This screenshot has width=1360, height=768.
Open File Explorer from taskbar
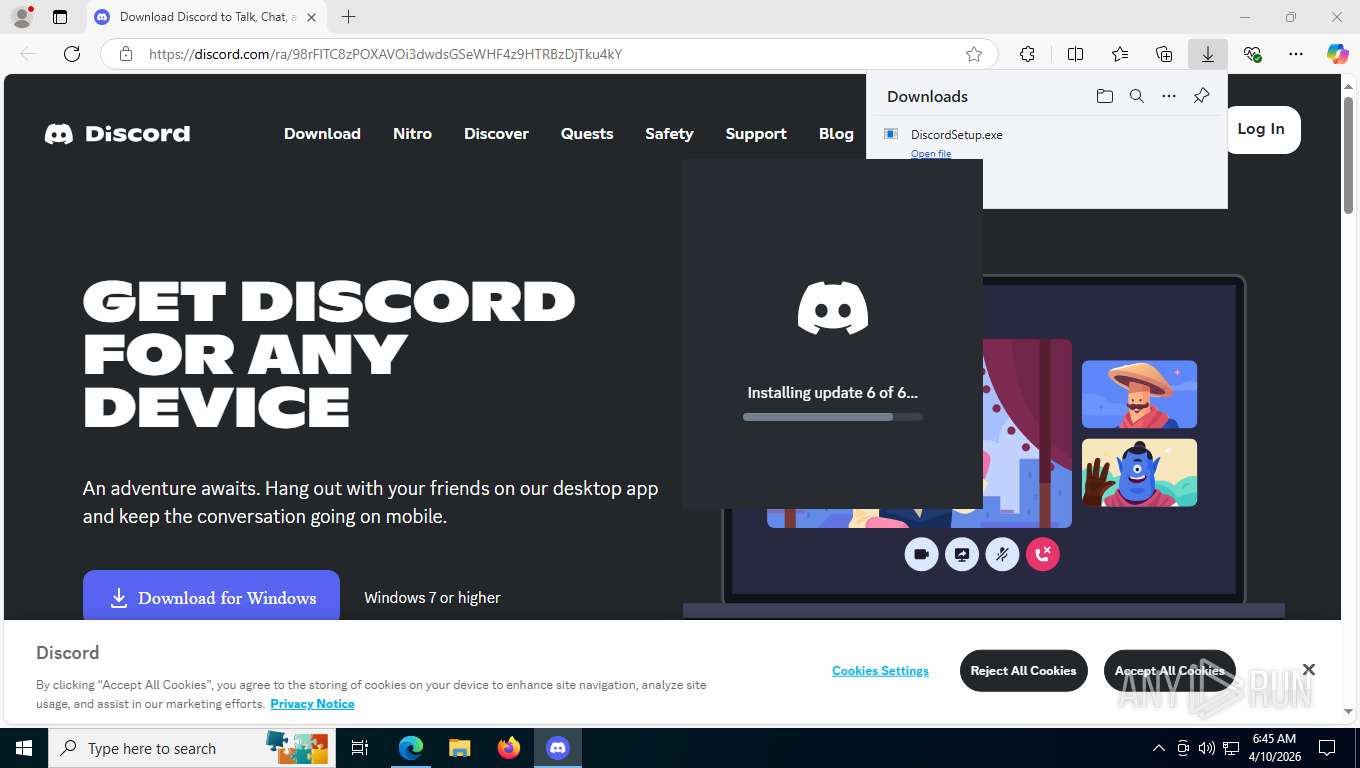coord(459,748)
